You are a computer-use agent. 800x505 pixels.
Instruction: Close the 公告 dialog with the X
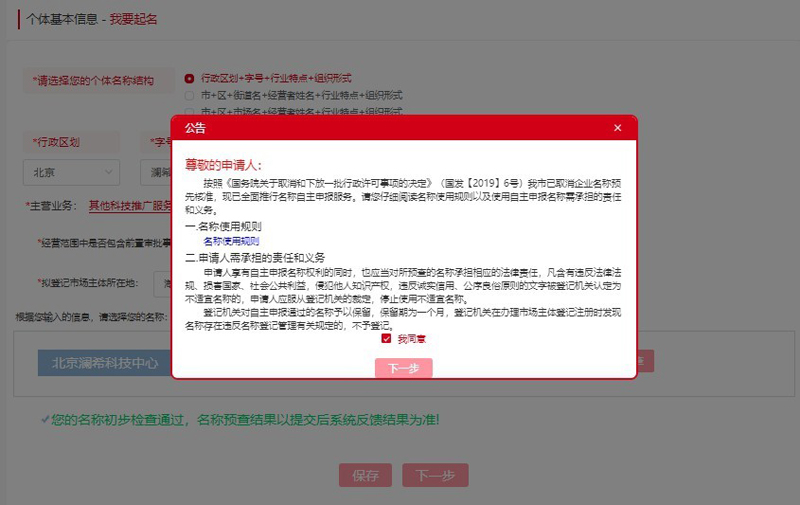[x=617, y=128]
